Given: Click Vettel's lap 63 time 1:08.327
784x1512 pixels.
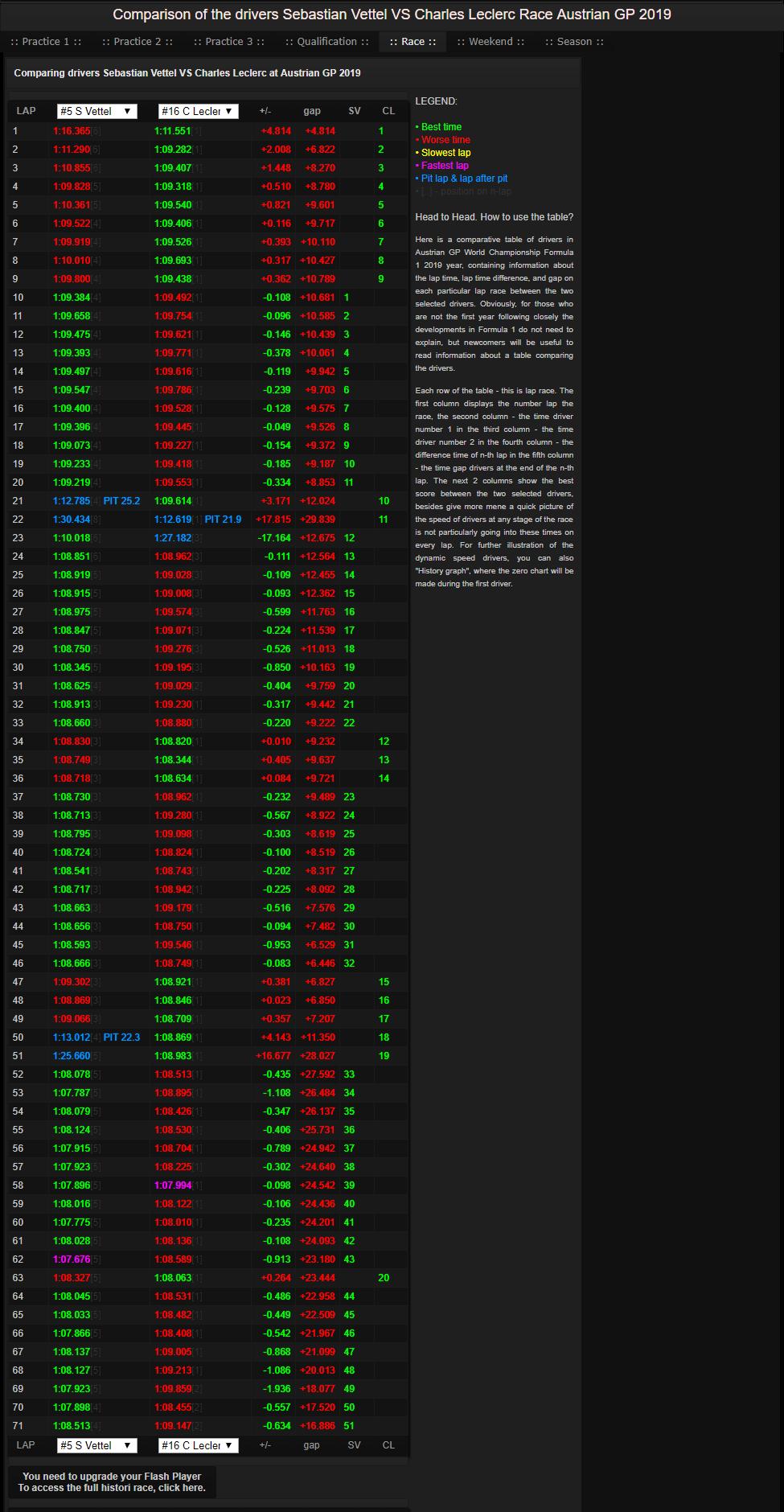Looking at the screenshot, I should [72, 1278].
